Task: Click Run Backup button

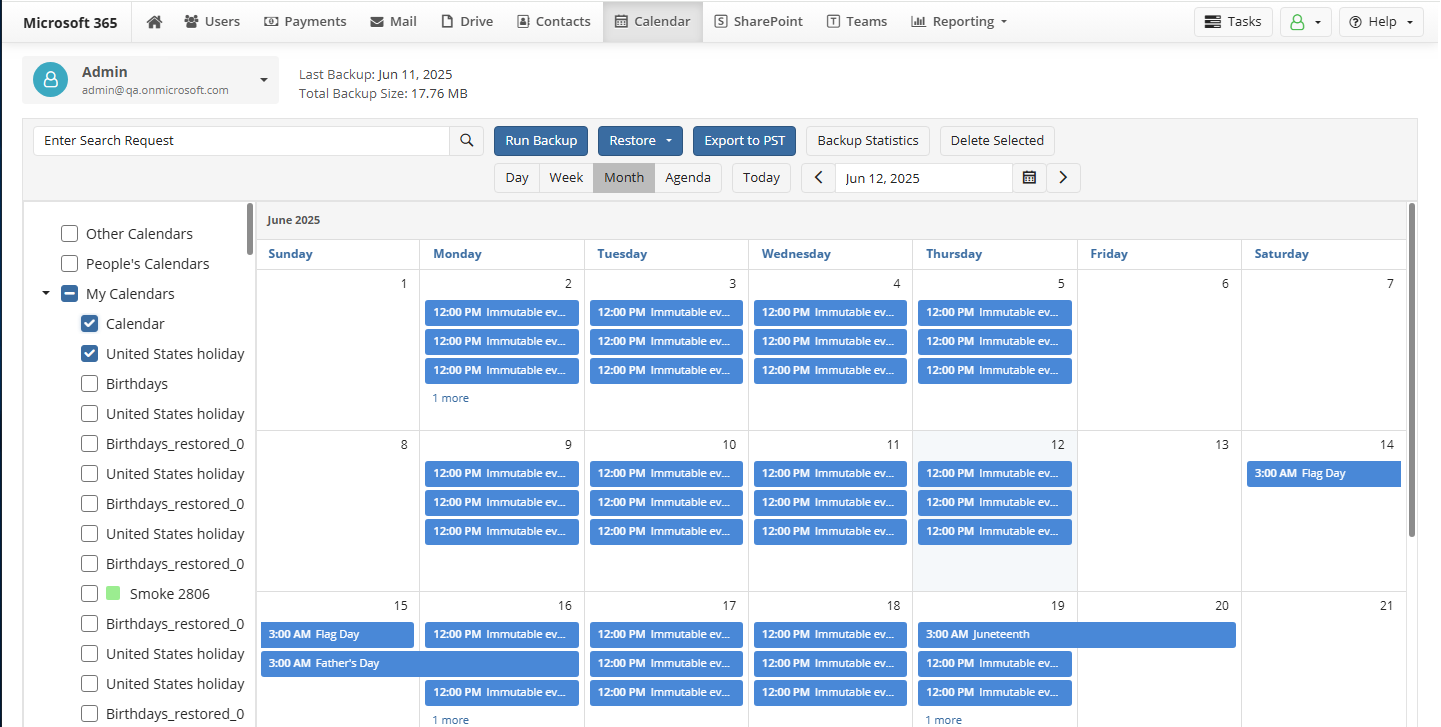Action: tap(541, 141)
